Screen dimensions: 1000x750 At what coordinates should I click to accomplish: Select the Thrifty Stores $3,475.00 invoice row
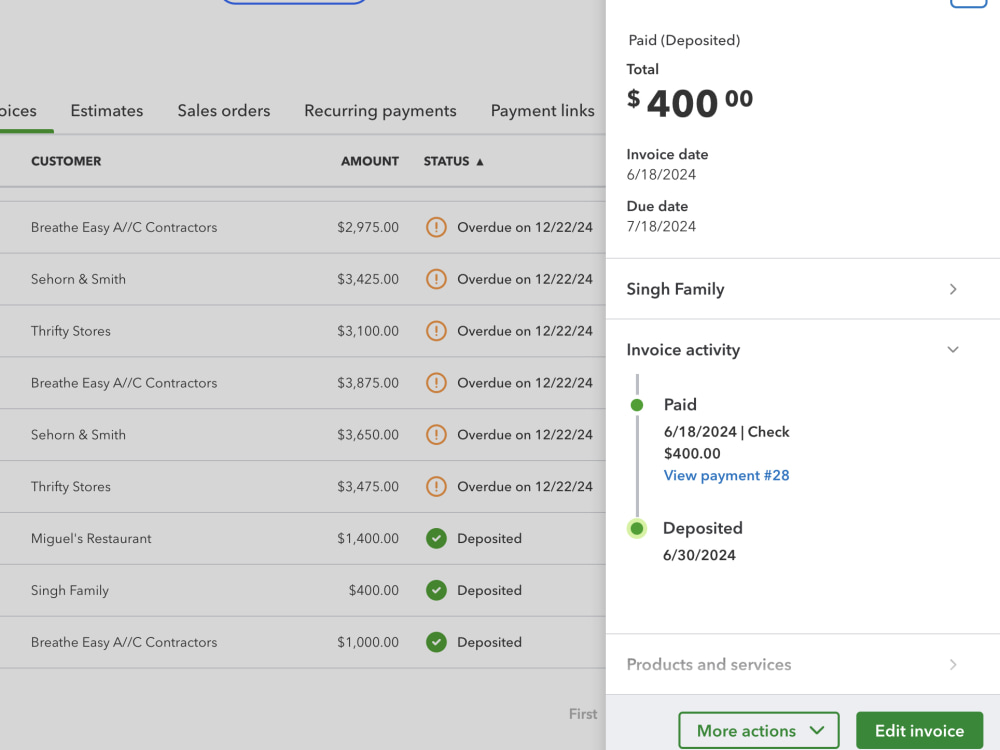pos(303,487)
